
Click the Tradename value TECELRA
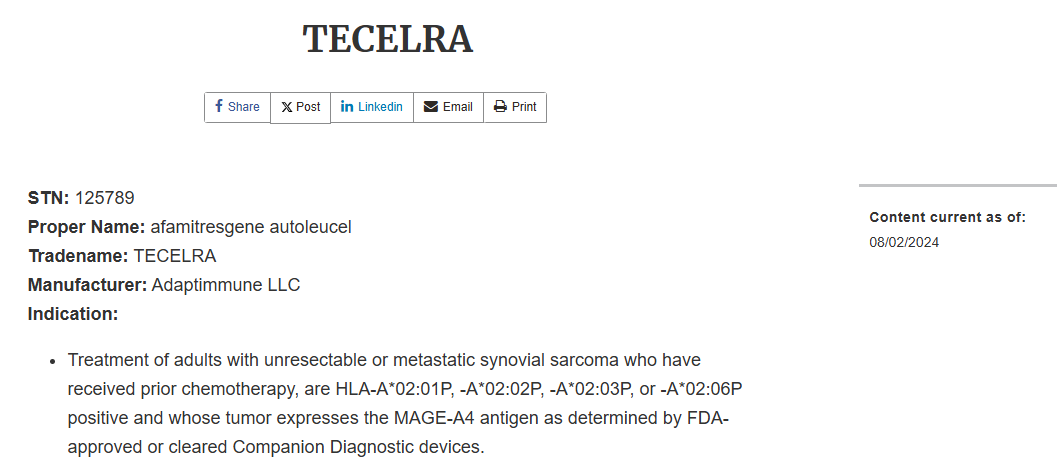pyautogui.click(x=174, y=256)
